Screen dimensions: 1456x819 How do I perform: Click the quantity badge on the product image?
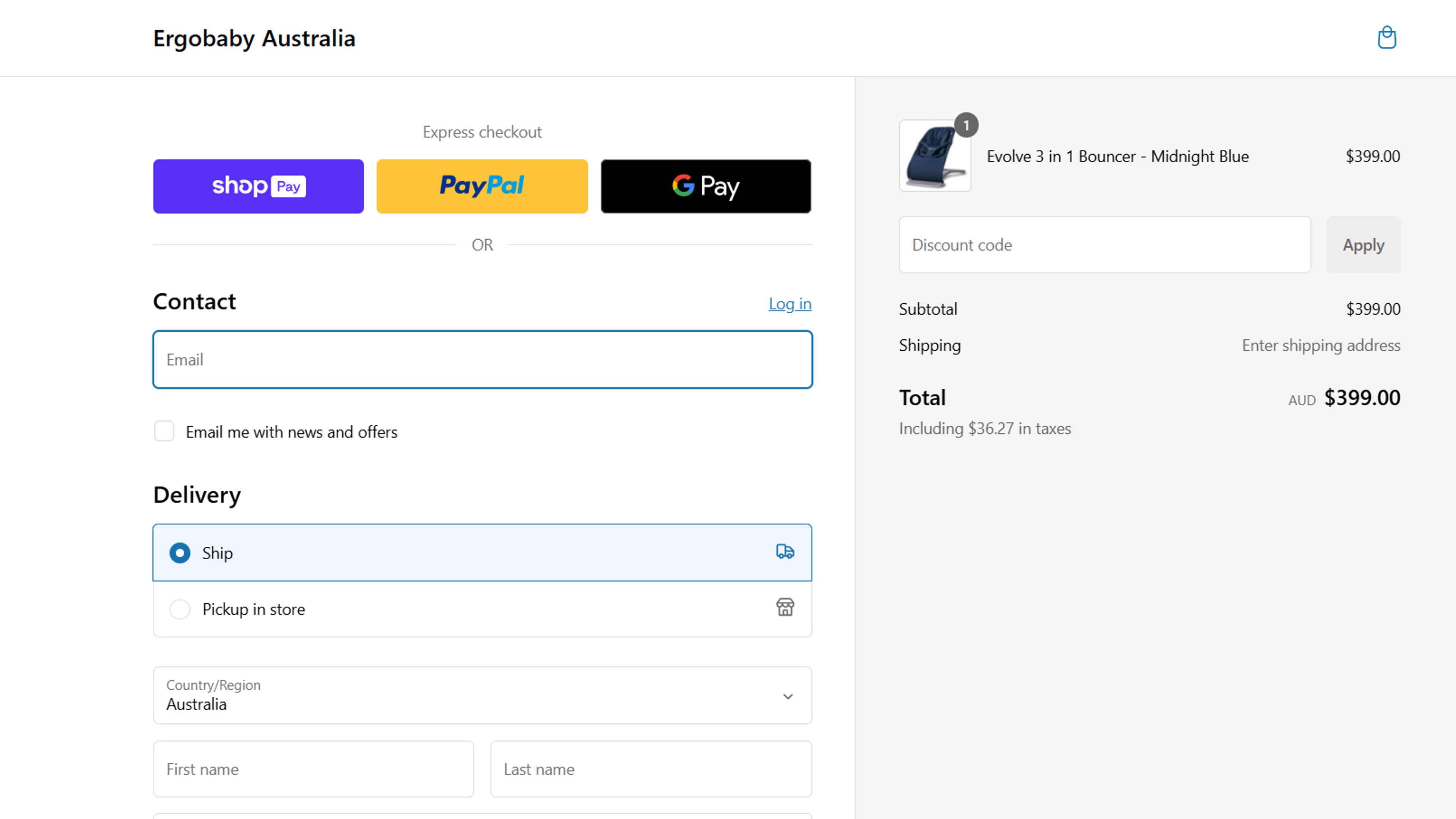point(966,126)
